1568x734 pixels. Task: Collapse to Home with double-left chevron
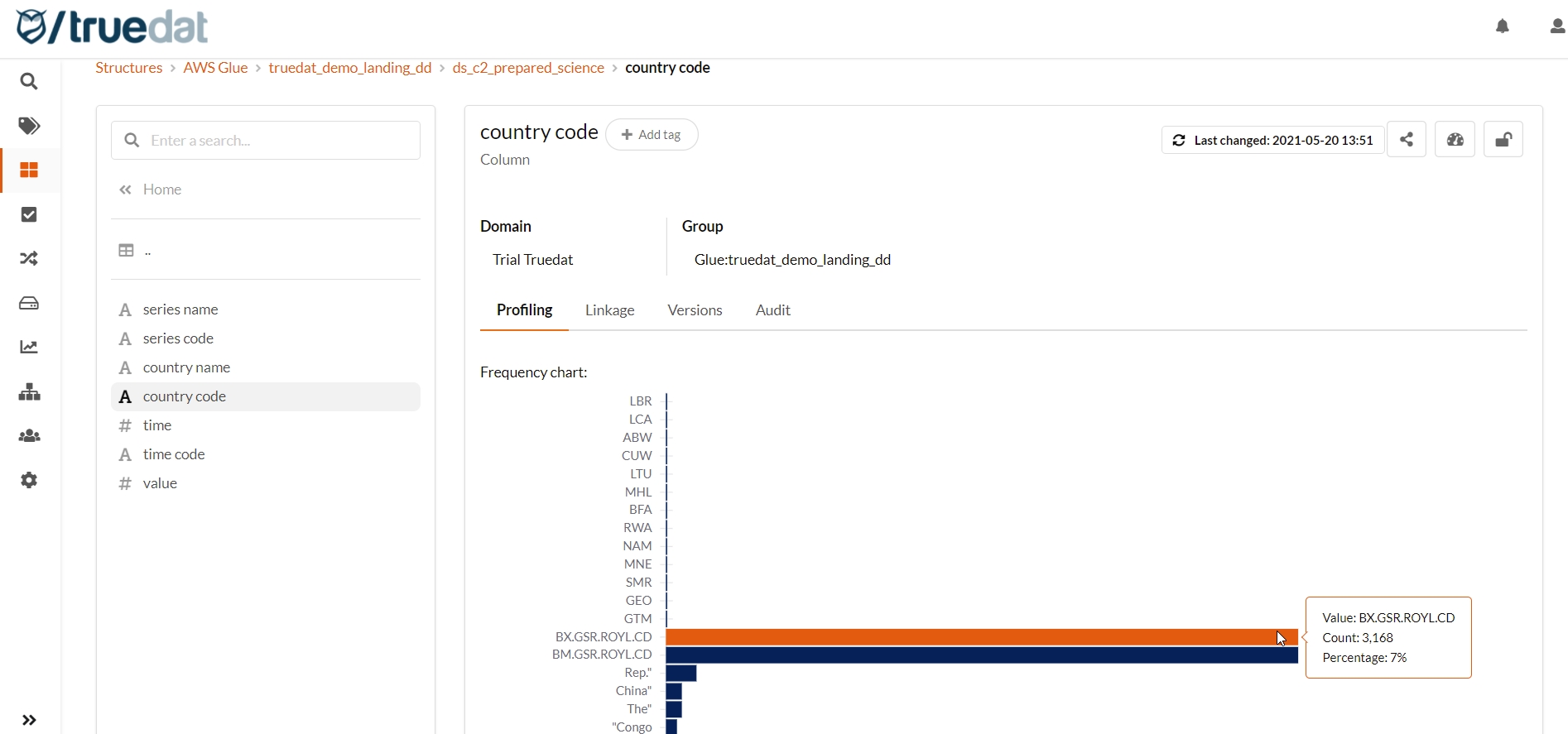click(x=126, y=189)
